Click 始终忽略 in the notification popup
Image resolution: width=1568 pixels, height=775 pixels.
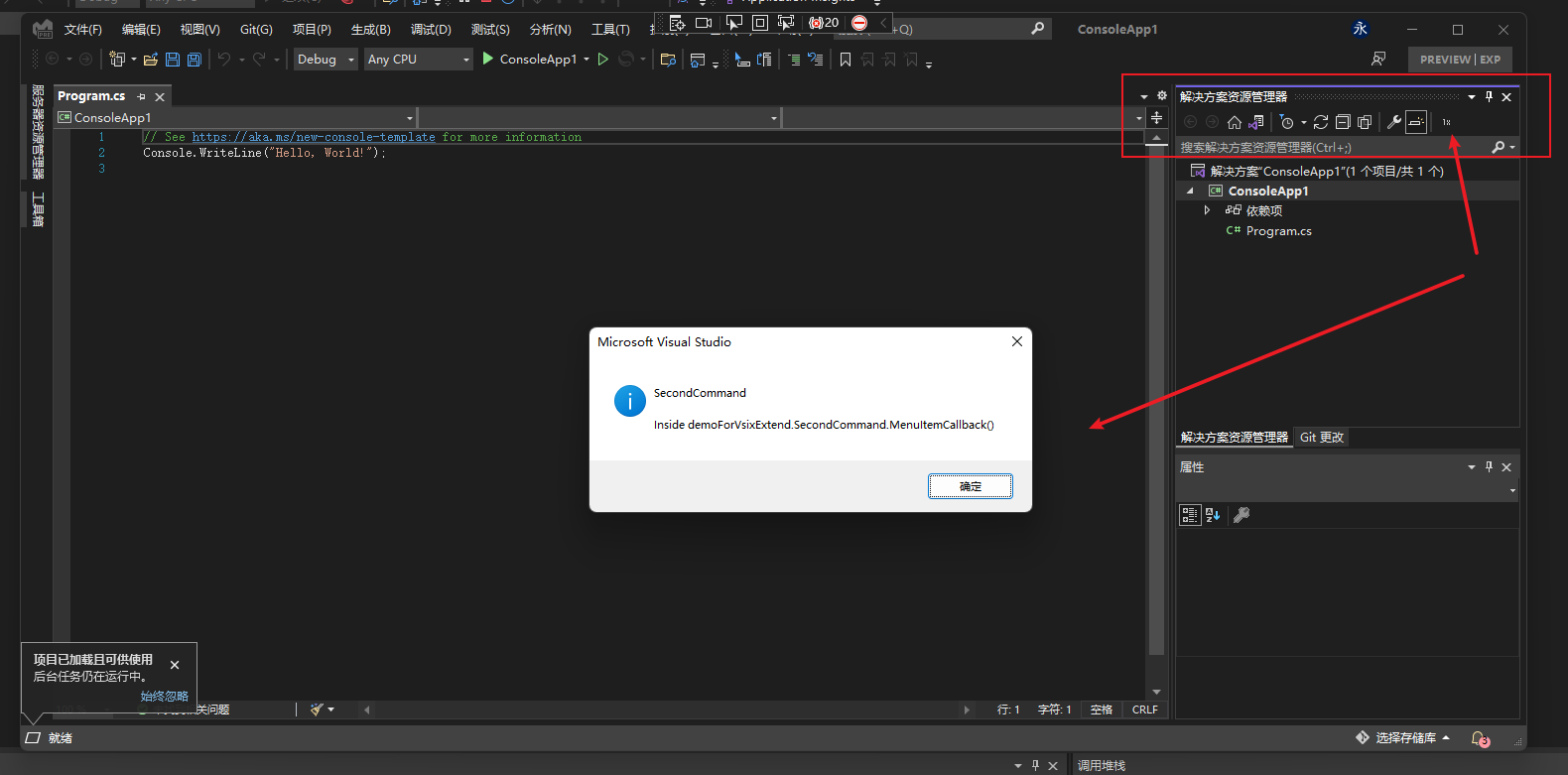(x=165, y=697)
